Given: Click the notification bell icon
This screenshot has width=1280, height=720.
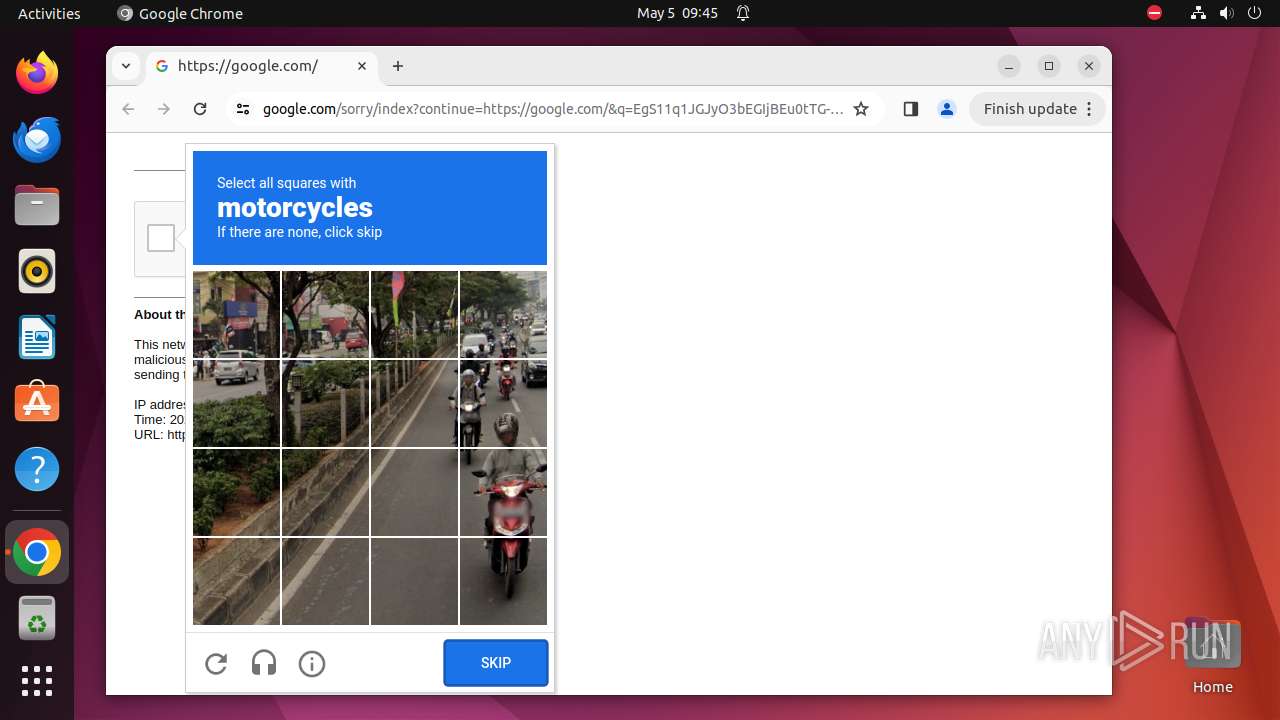Looking at the screenshot, I should (743, 13).
